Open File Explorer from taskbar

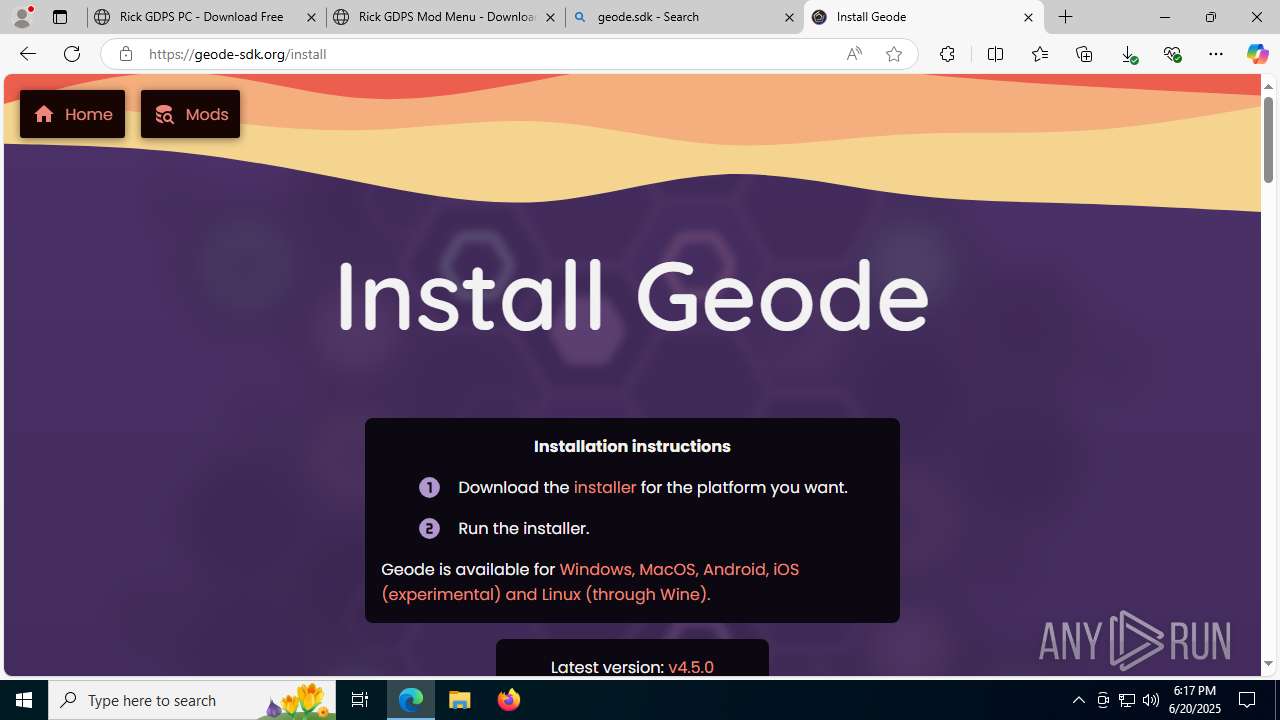tap(460, 700)
